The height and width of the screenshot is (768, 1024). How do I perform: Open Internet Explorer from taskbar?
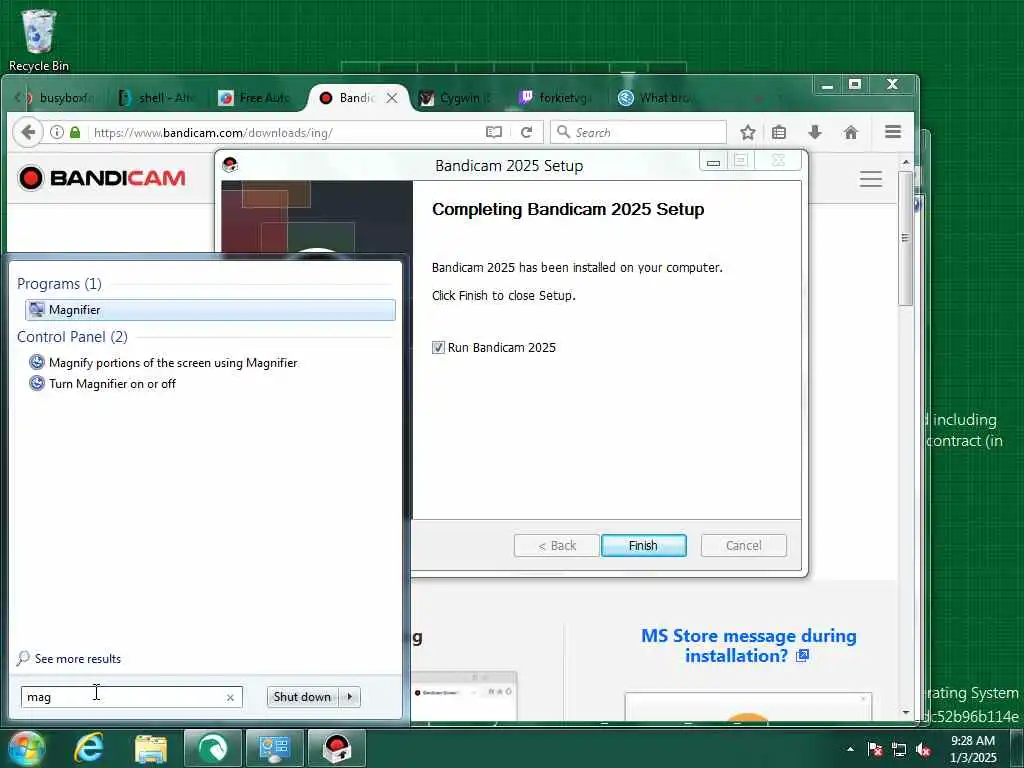click(x=88, y=748)
